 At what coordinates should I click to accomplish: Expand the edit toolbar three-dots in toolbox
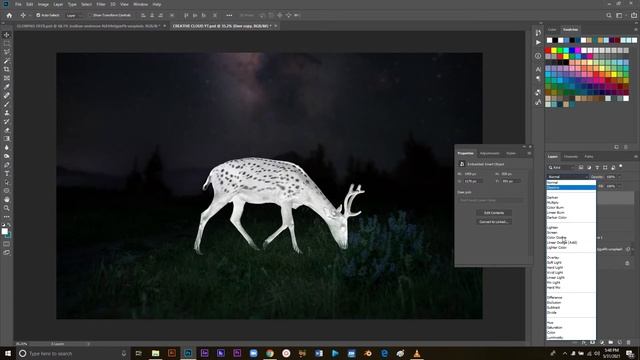(7, 217)
